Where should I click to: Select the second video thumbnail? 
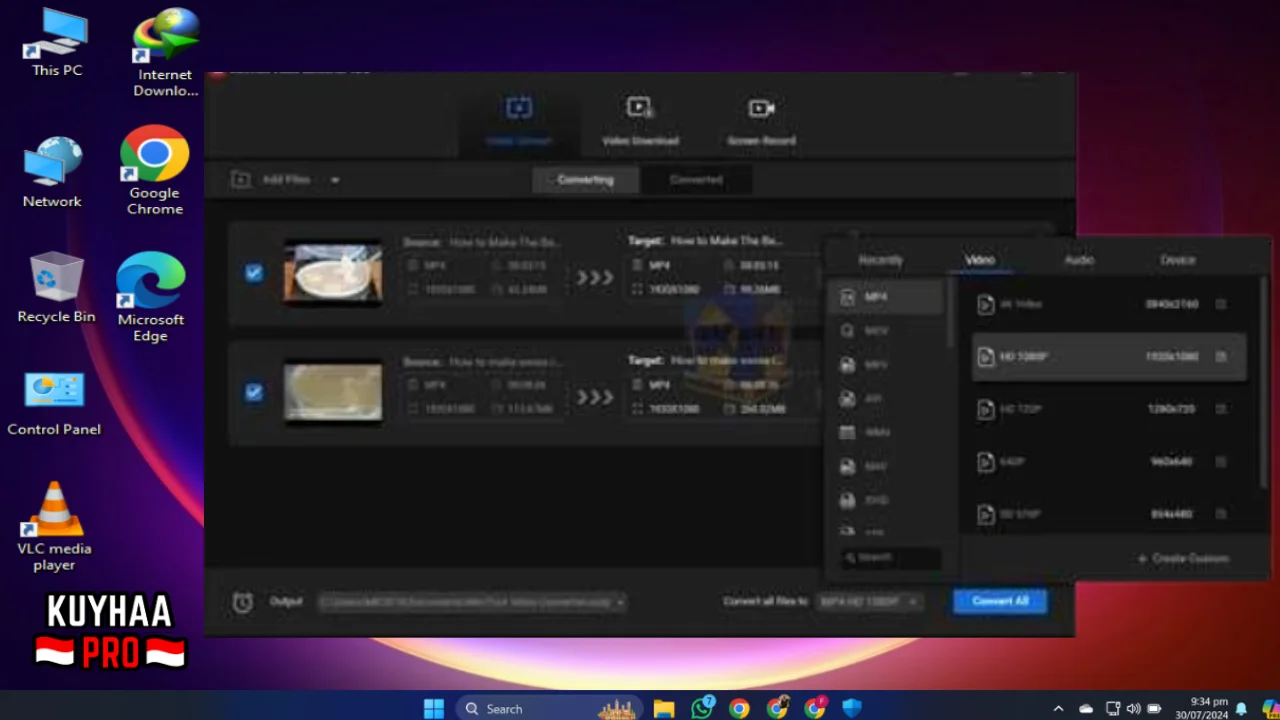tap(333, 392)
